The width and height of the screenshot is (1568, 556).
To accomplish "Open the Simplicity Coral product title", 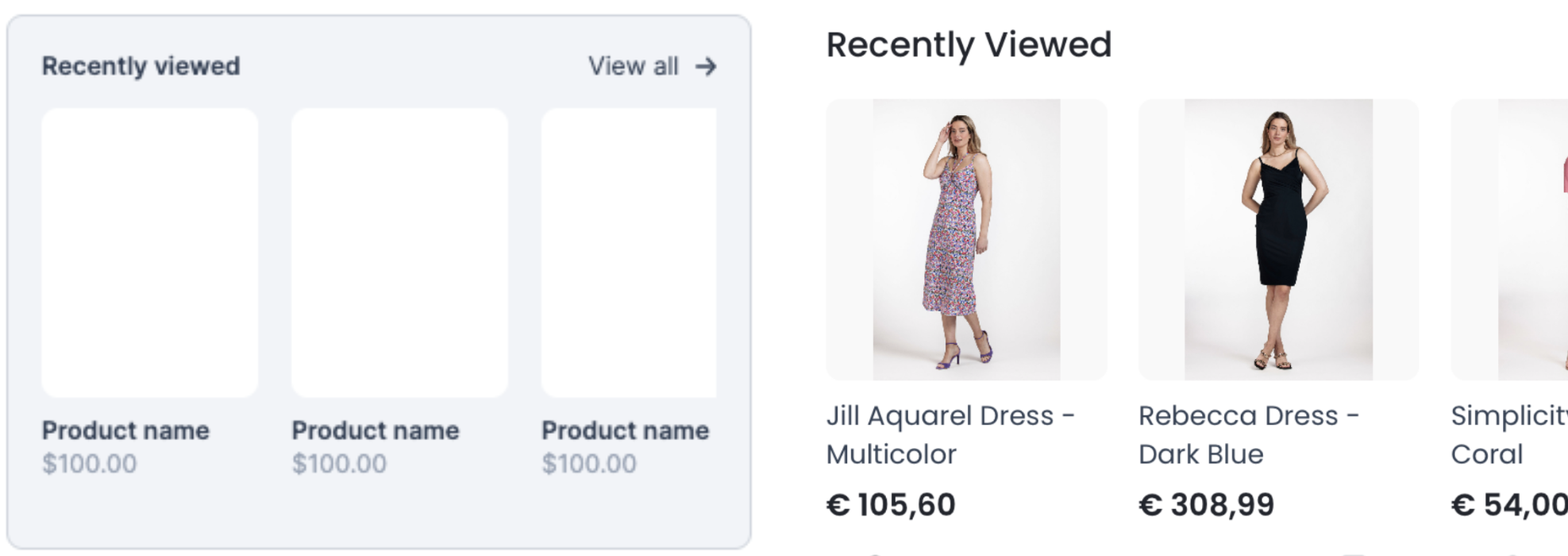I will 1507,434.
